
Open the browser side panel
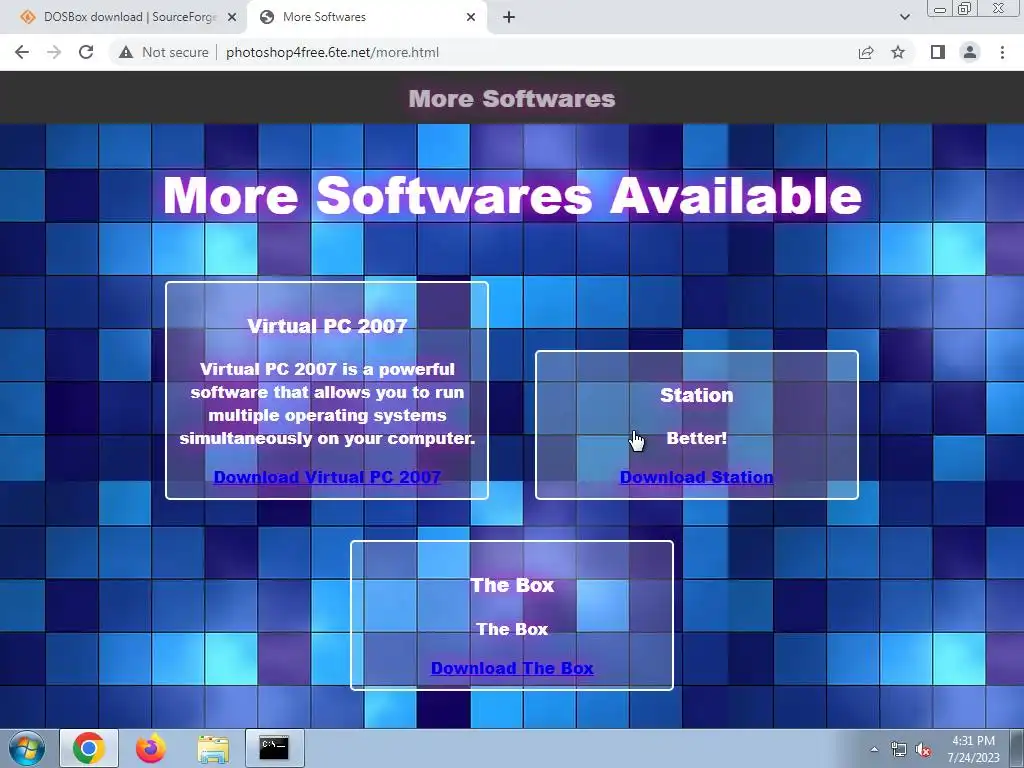[938, 52]
